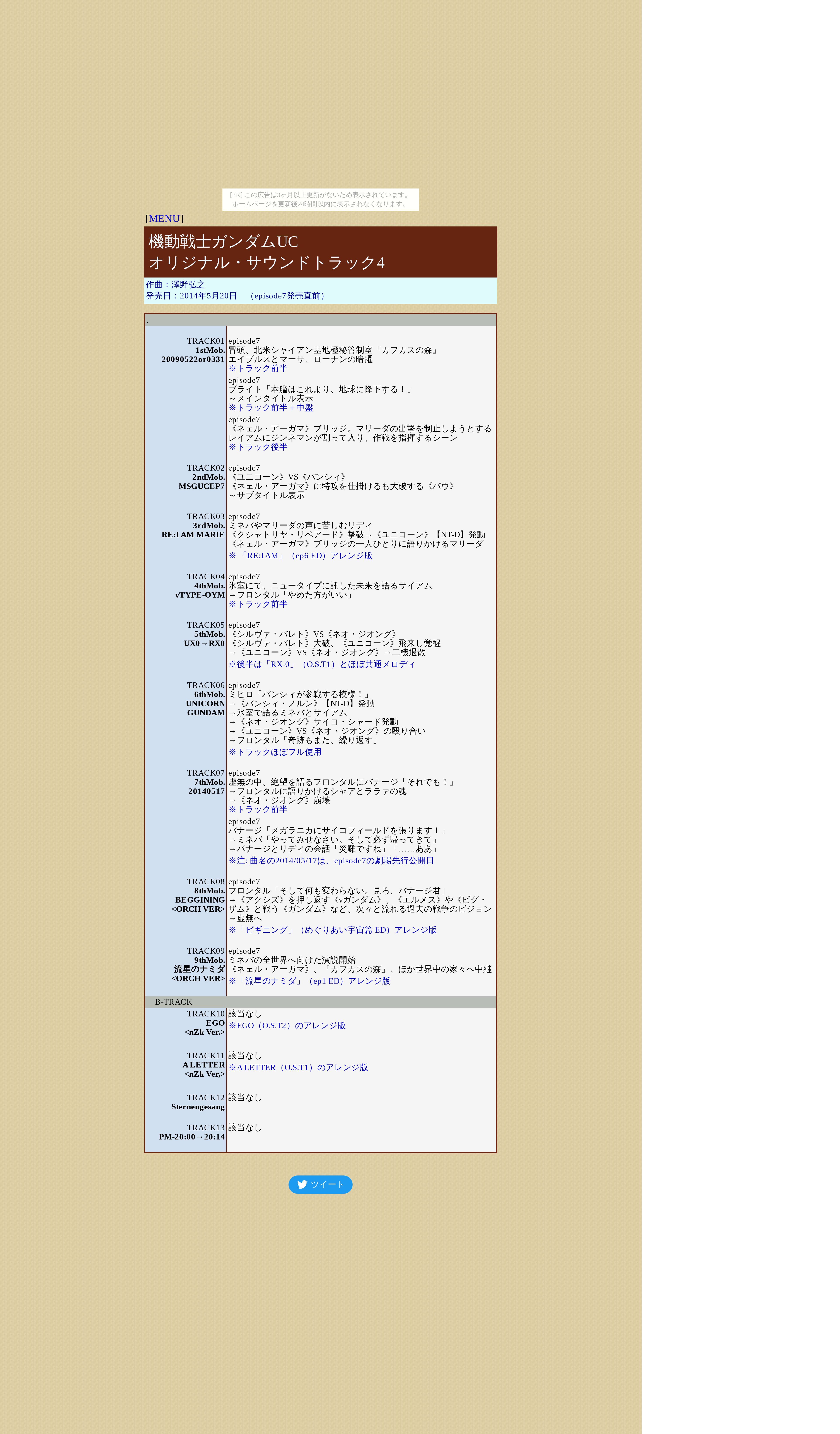
Task: Click TRACK13 label
Action: 206,1128
